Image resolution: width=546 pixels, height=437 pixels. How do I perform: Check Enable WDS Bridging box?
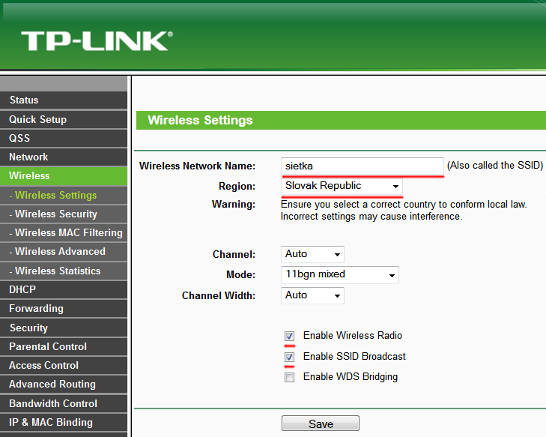coord(289,377)
